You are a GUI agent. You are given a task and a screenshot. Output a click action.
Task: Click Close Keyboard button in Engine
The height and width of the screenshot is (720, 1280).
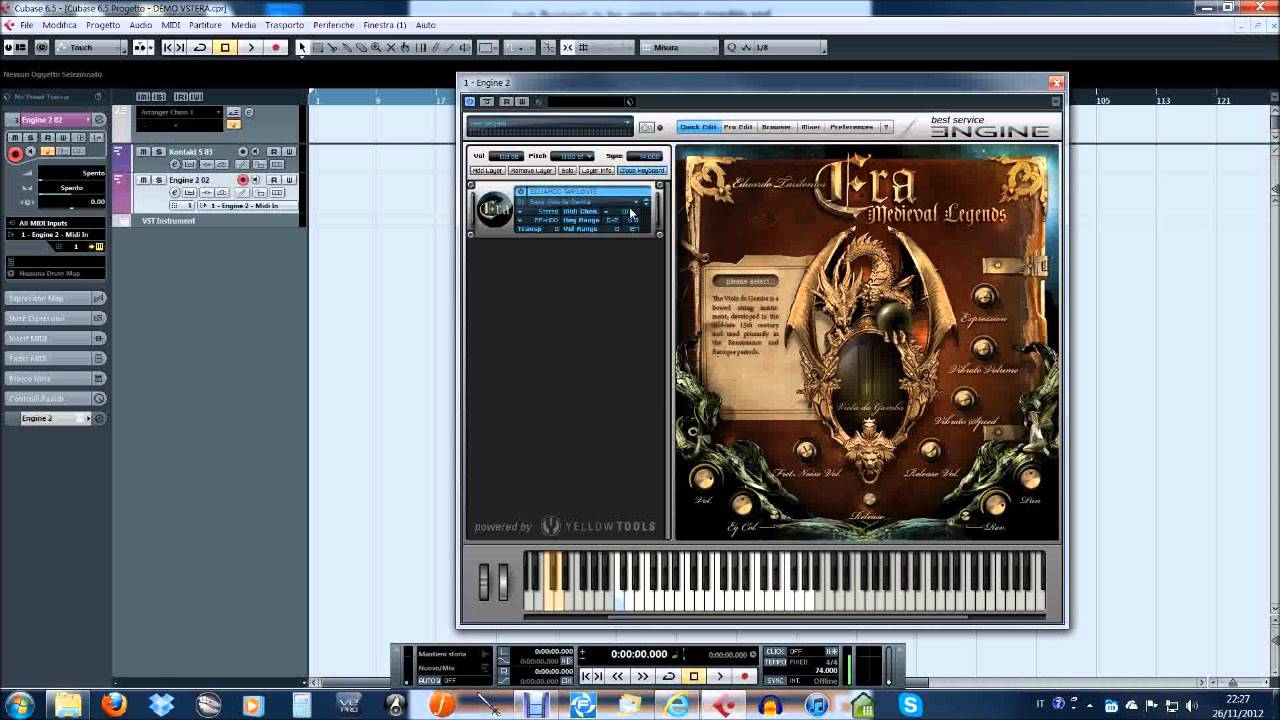pyautogui.click(x=642, y=171)
